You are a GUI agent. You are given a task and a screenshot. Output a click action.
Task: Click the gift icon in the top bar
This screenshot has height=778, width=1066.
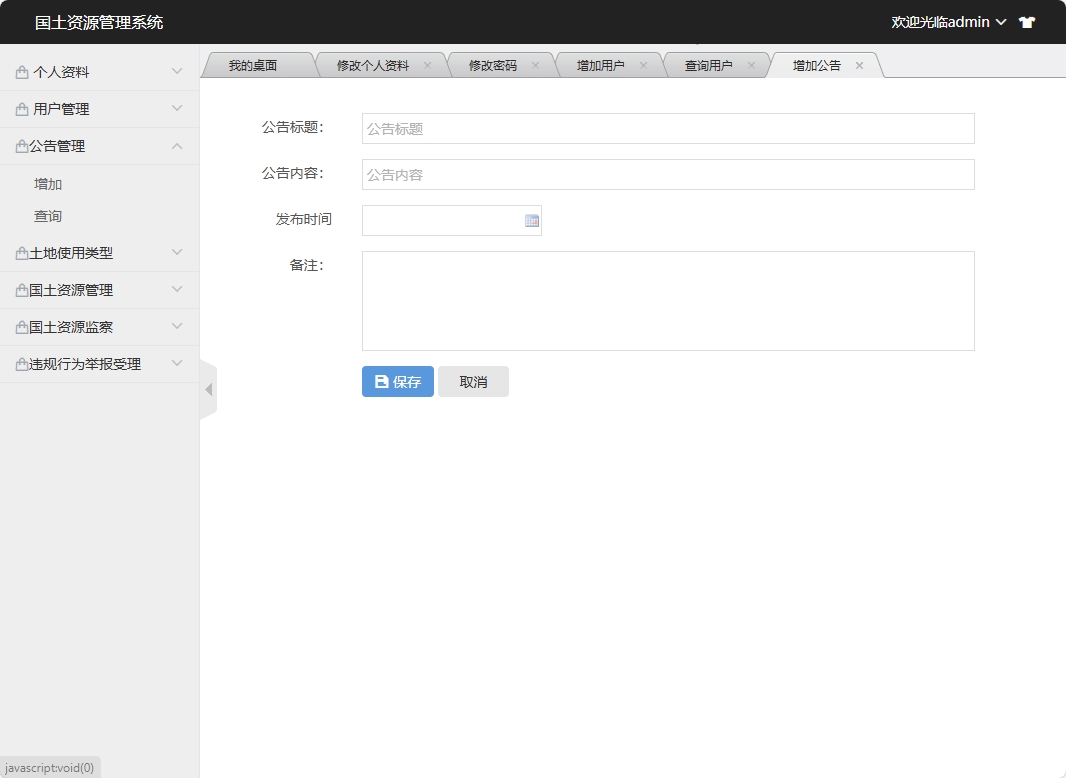click(1026, 21)
